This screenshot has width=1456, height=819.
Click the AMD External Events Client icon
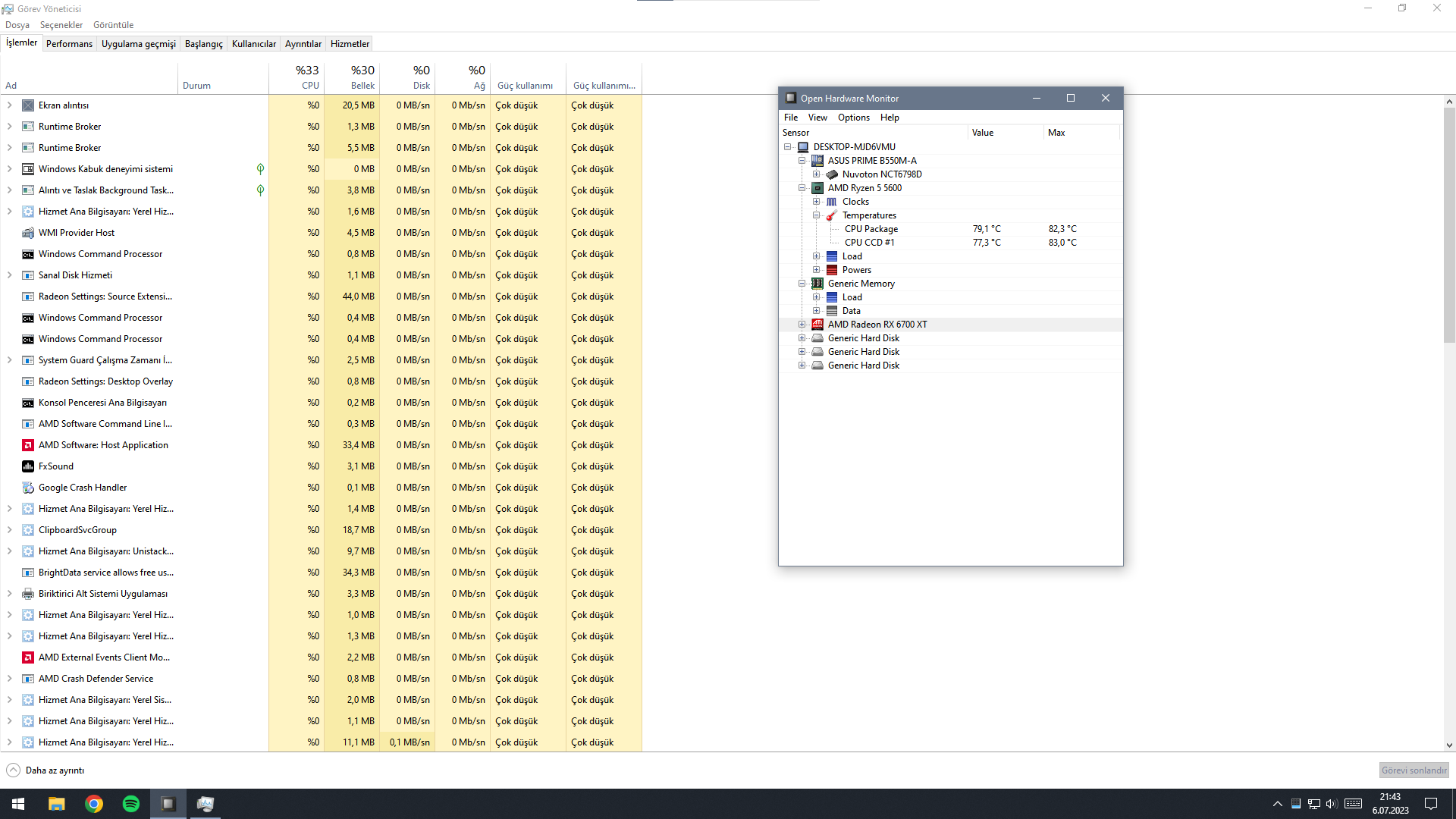[28, 657]
